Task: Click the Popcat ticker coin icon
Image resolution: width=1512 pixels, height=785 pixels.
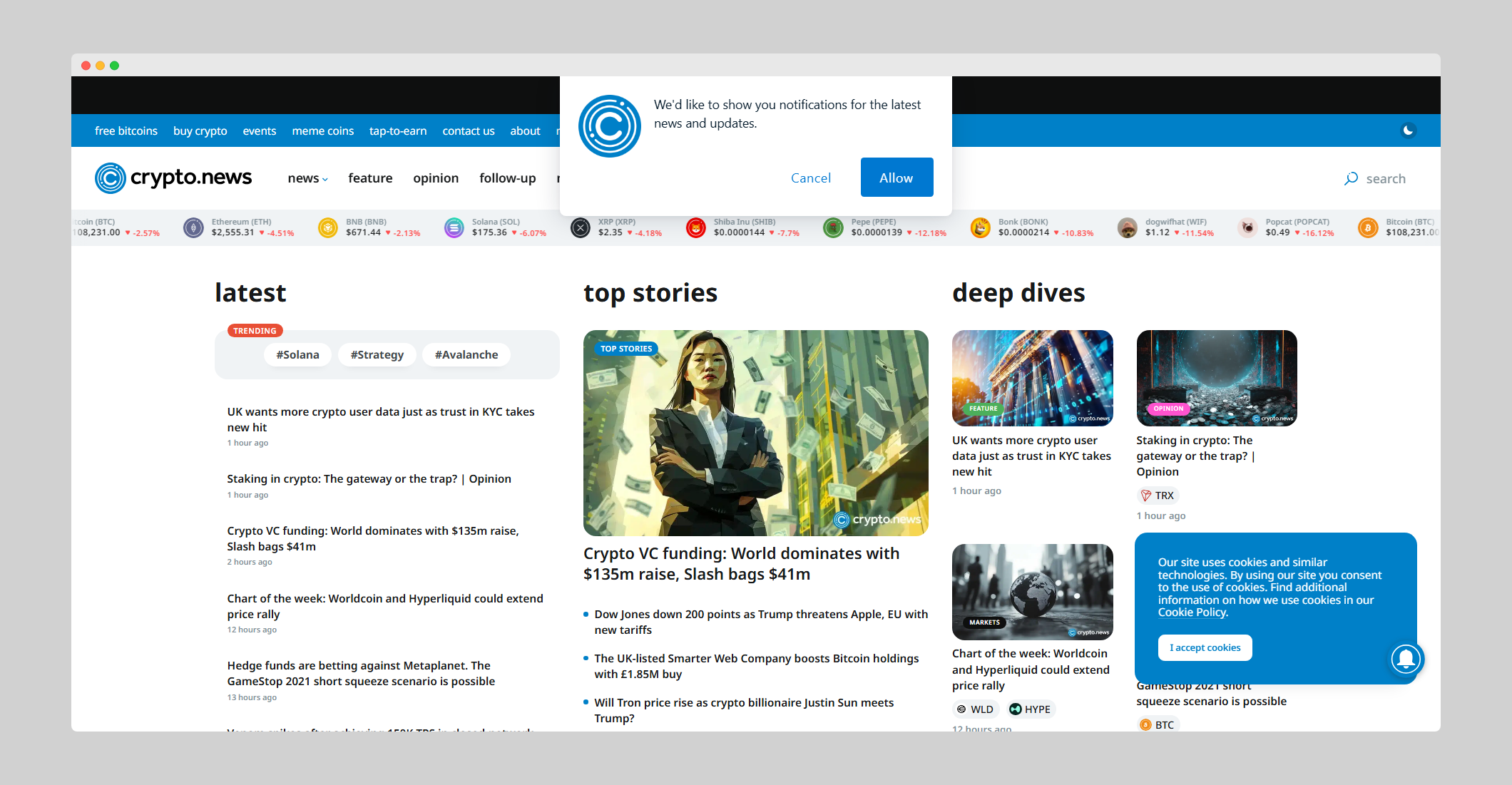Action: coord(1248,227)
